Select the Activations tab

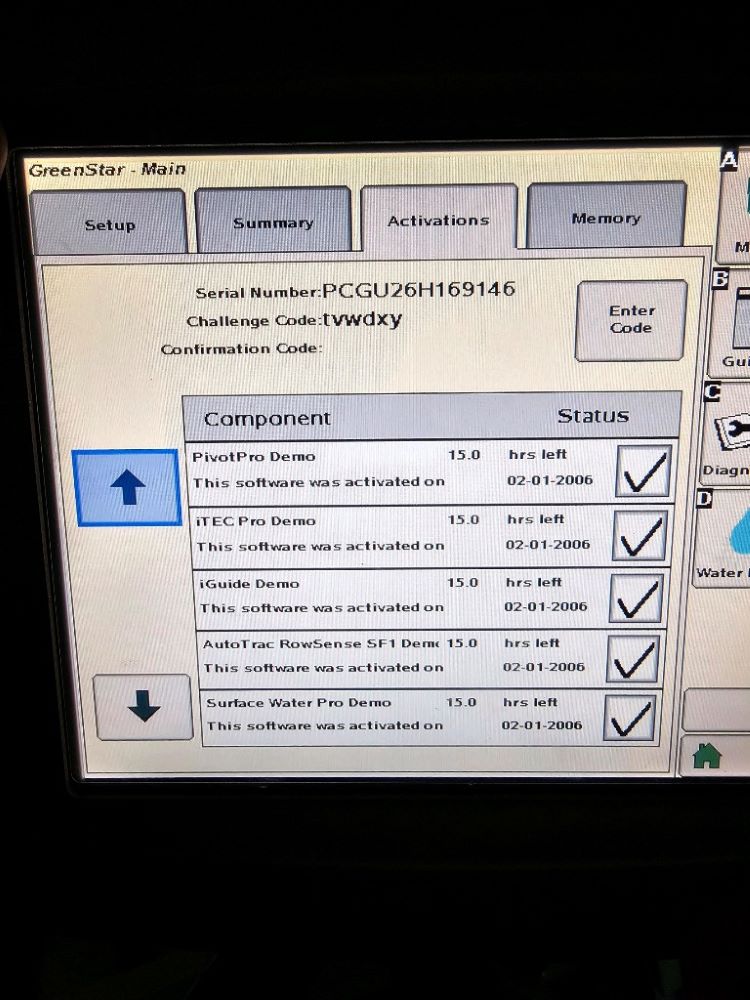(439, 219)
